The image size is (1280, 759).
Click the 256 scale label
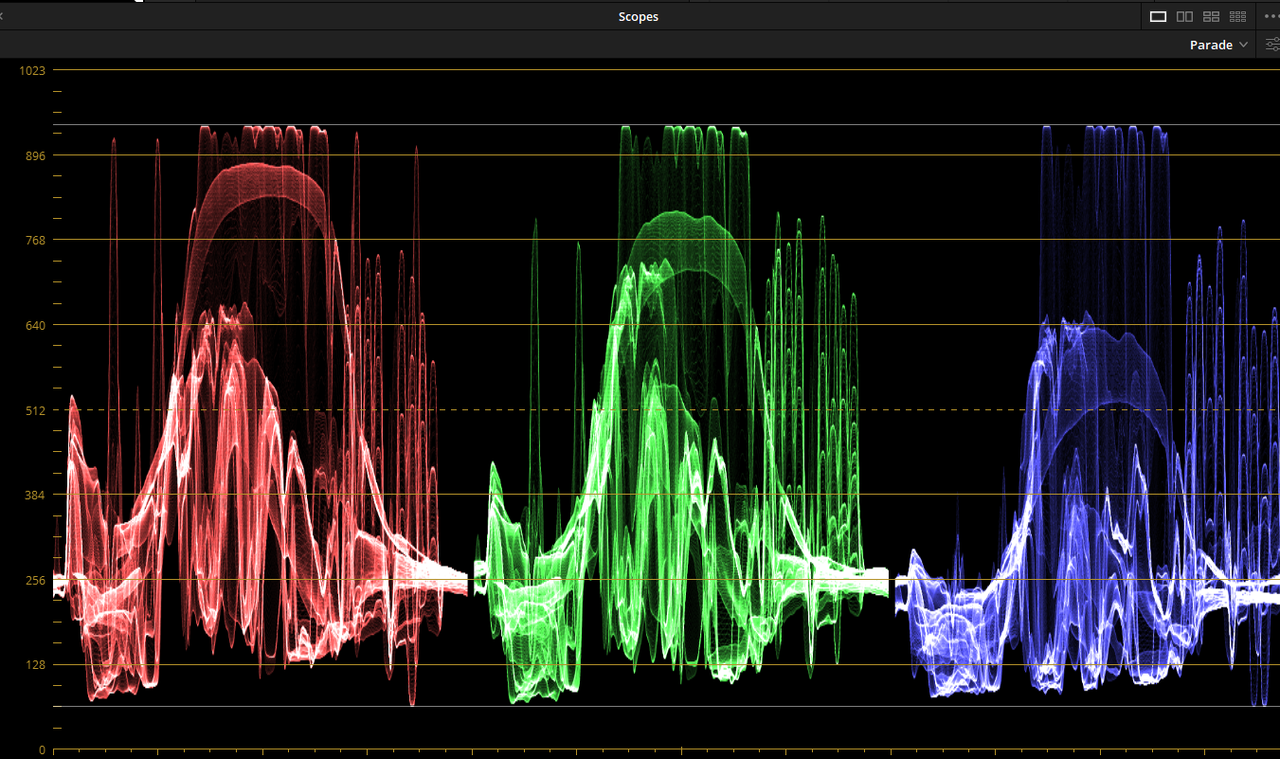[x=36, y=580]
